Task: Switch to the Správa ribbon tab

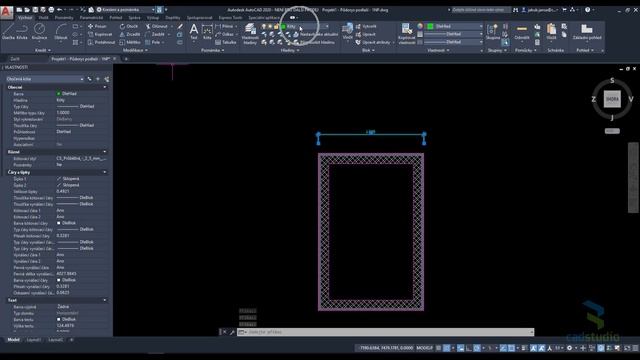Action: (134, 18)
